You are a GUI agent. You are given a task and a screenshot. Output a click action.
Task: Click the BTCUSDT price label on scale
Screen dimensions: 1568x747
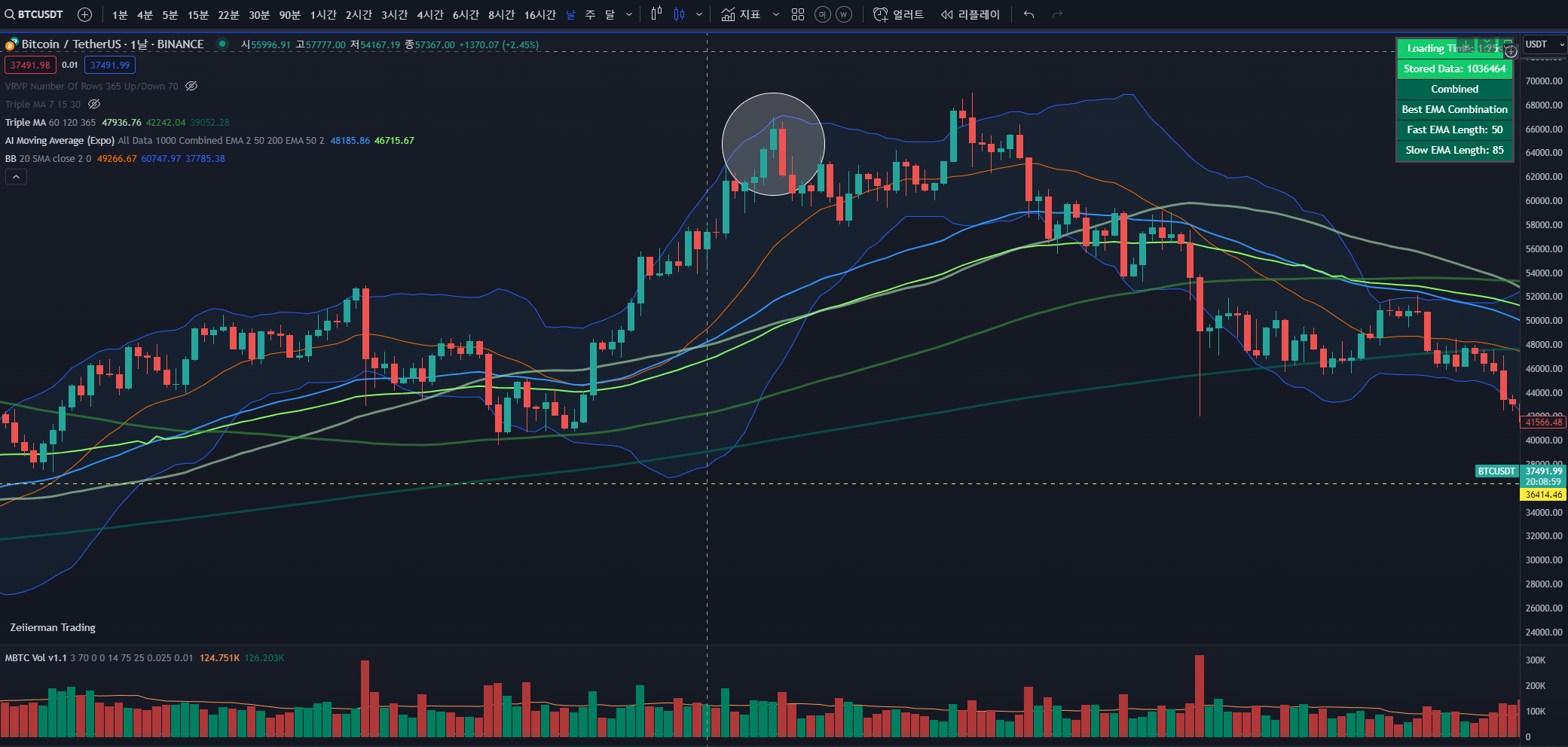[x=1496, y=471]
